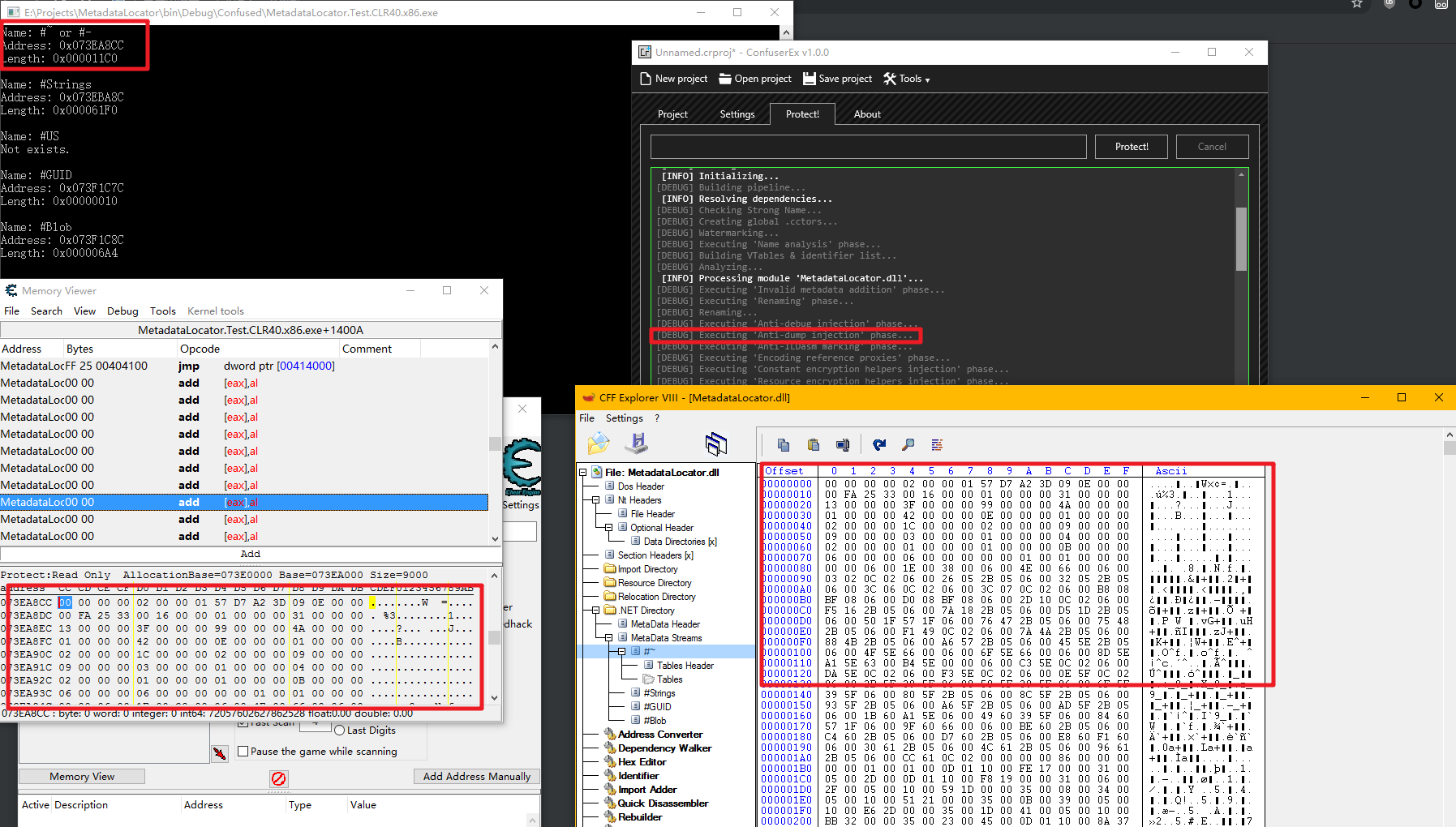1456x827 pixels.
Task: Click the copy icon in hex editor toolbar
Action: pos(784,444)
